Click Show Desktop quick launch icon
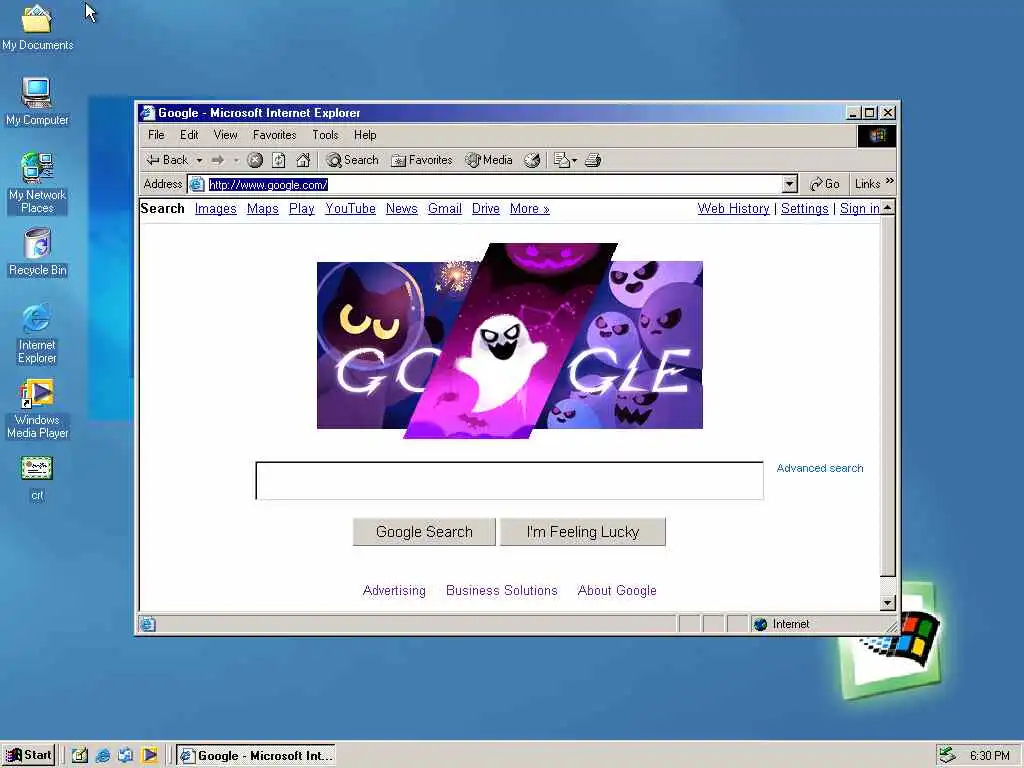Image resolution: width=1024 pixels, height=768 pixels. click(80, 756)
